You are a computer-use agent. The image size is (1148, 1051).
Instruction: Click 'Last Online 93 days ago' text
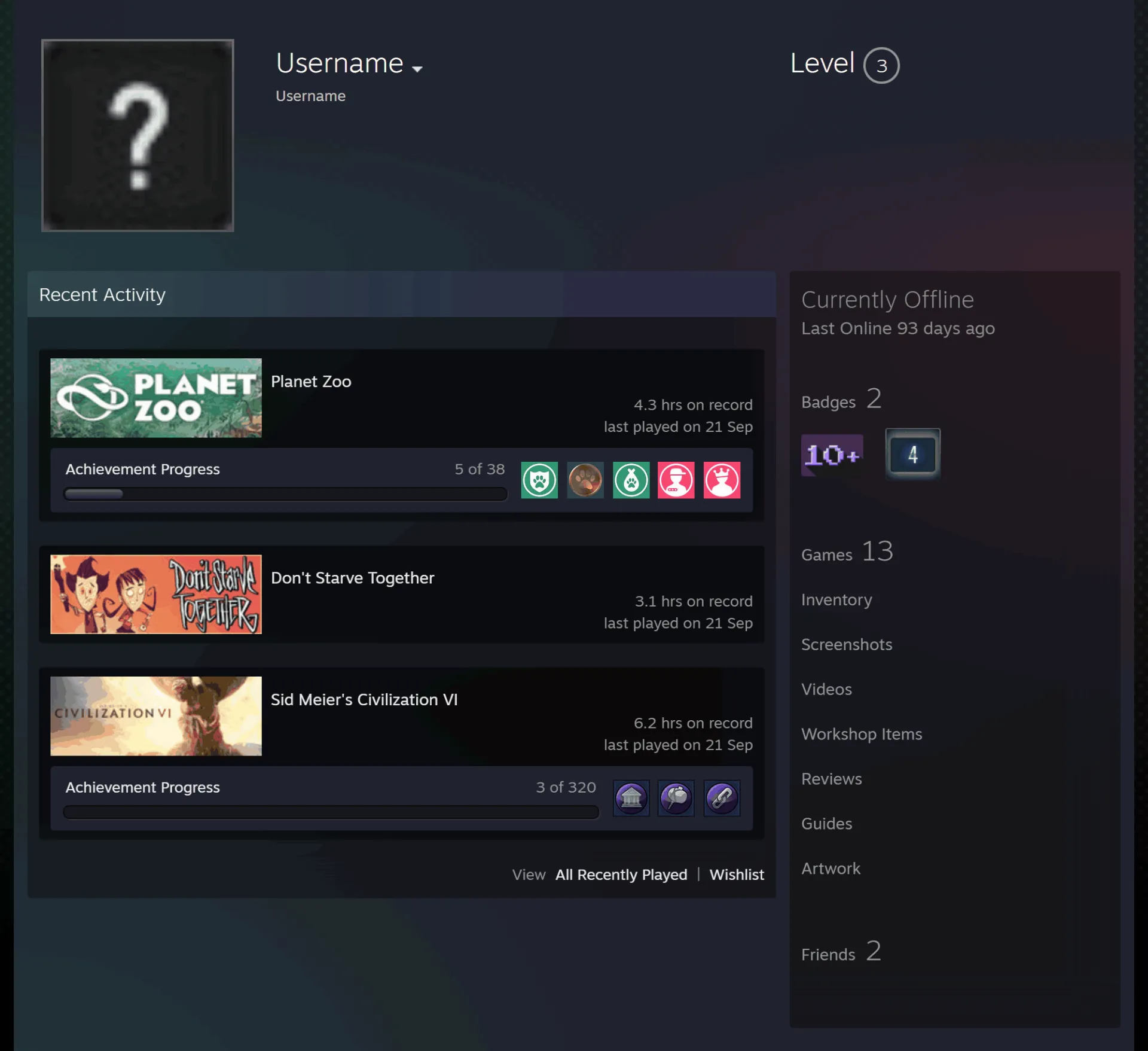coord(898,328)
